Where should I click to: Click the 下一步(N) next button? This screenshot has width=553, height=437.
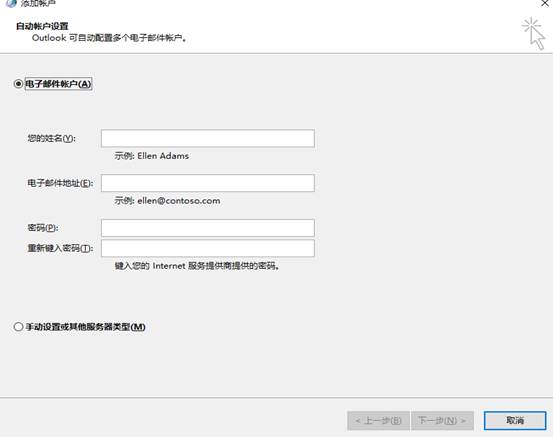click(442, 420)
